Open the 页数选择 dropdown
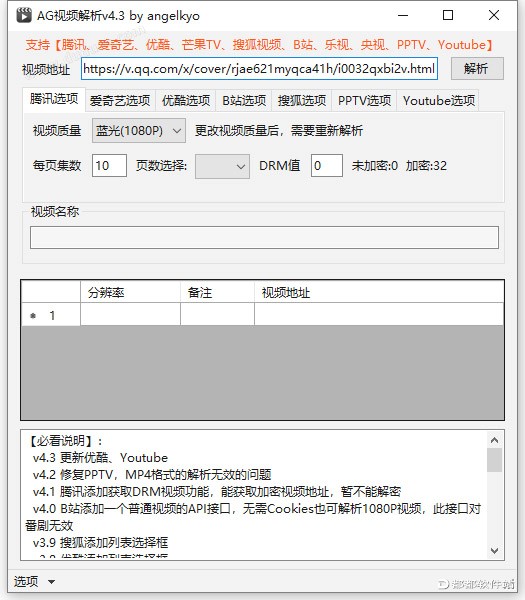Image resolution: width=525 pixels, height=600 pixels. 222,166
